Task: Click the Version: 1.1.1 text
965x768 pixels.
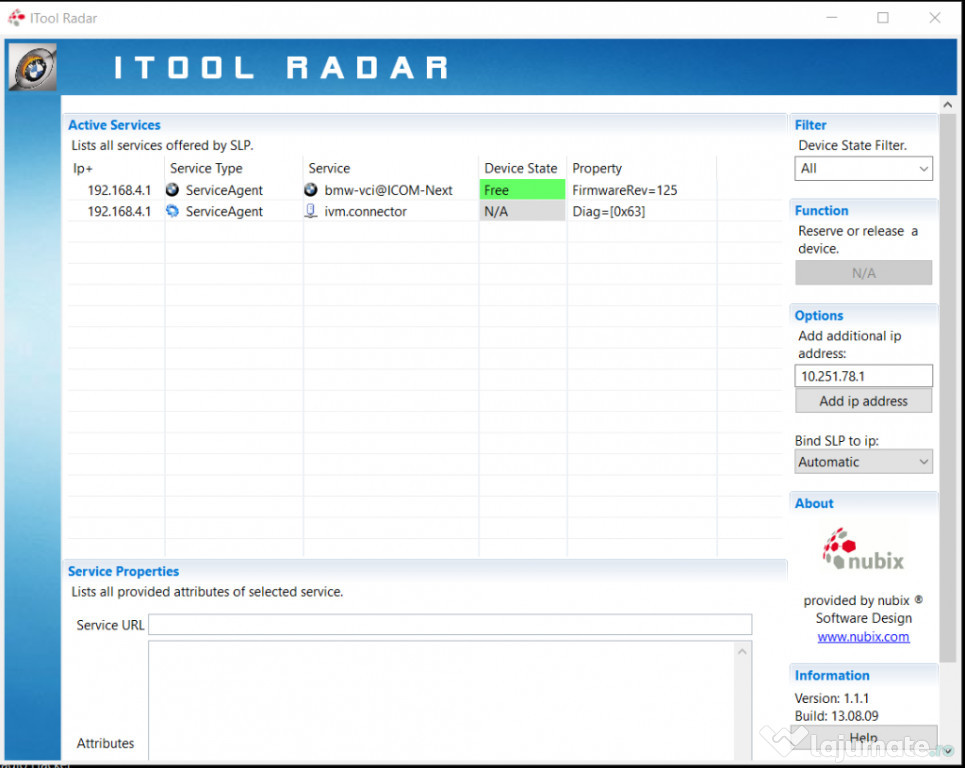Action: 831,698
